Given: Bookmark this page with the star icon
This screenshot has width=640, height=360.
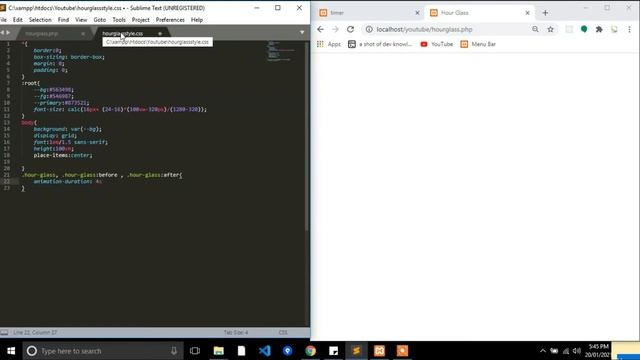Looking at the screenshot, I should click(551, 29).
